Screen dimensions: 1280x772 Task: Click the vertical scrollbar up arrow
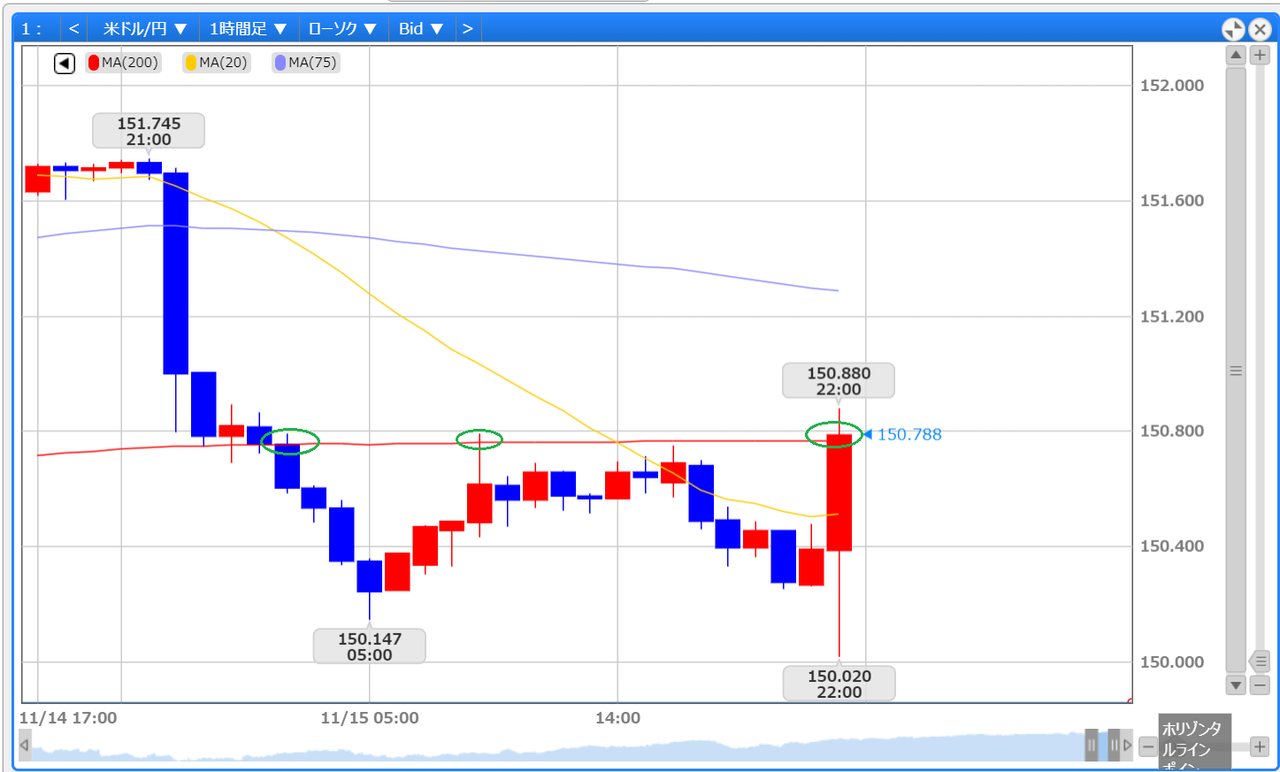[1236, 54]
